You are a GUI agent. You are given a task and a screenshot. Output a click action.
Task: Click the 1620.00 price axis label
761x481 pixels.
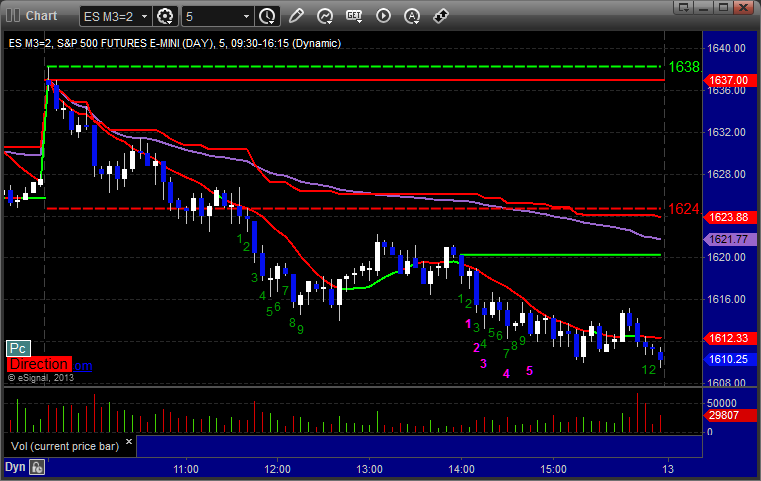[727, 257]
